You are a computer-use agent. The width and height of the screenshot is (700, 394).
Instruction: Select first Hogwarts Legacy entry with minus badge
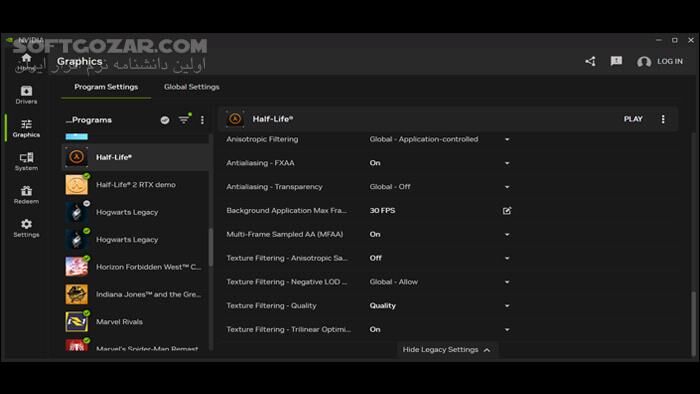(135, 212)
